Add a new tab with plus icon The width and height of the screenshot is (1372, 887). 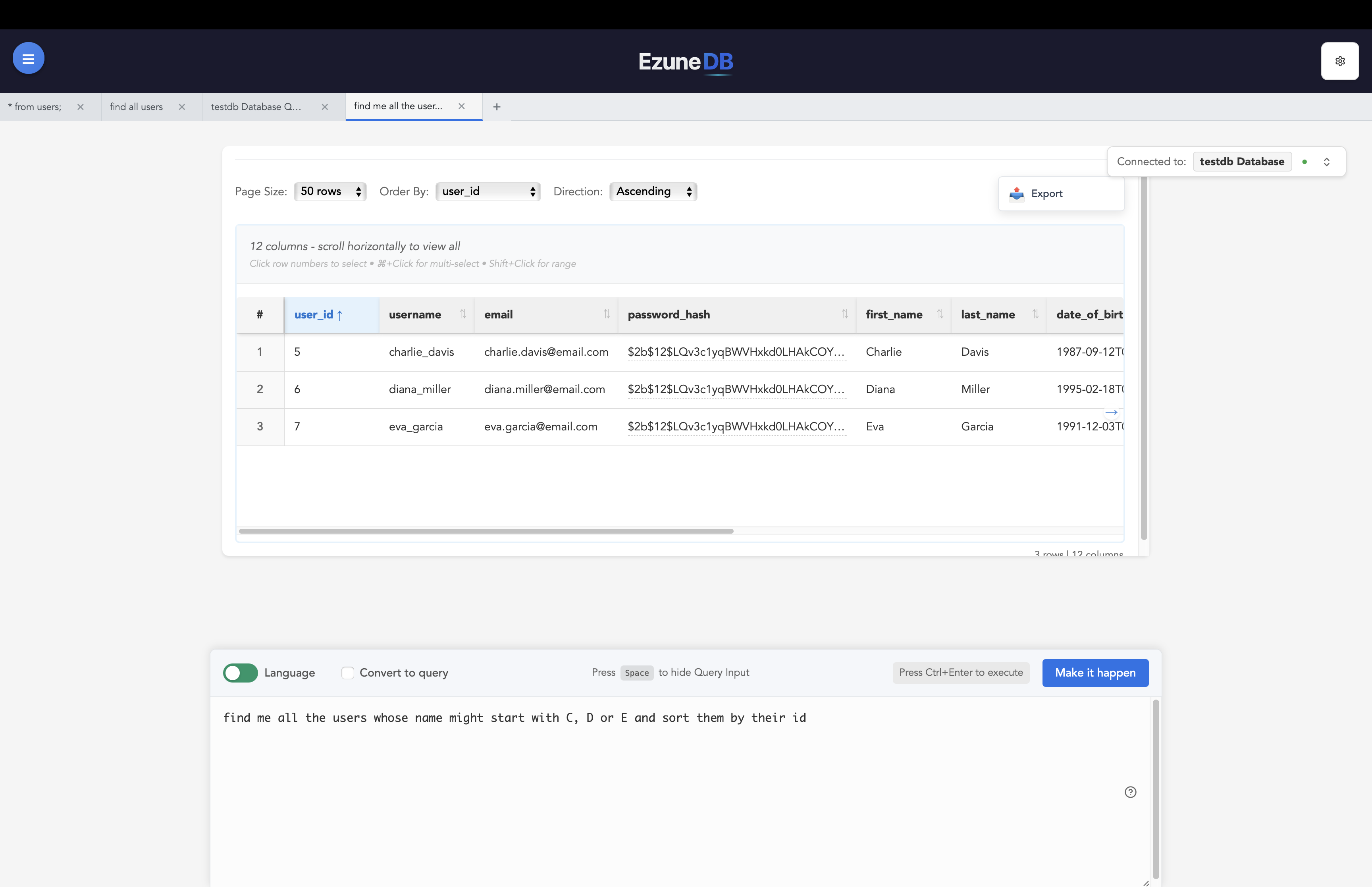[497, 106]
